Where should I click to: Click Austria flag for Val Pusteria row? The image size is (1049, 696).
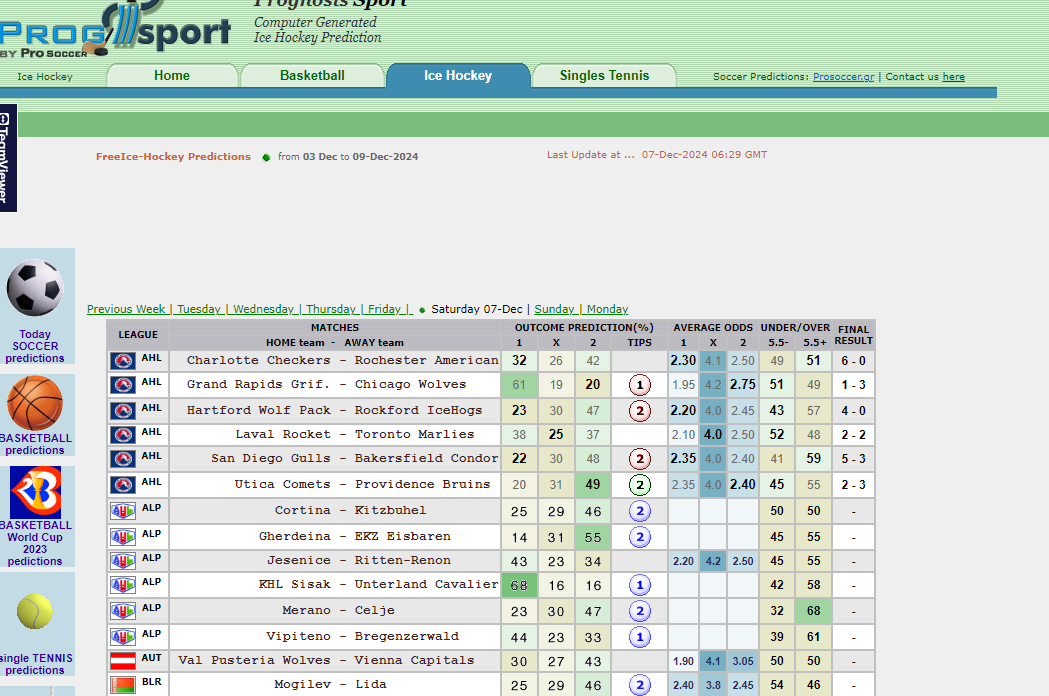click(x=123, y=661)
